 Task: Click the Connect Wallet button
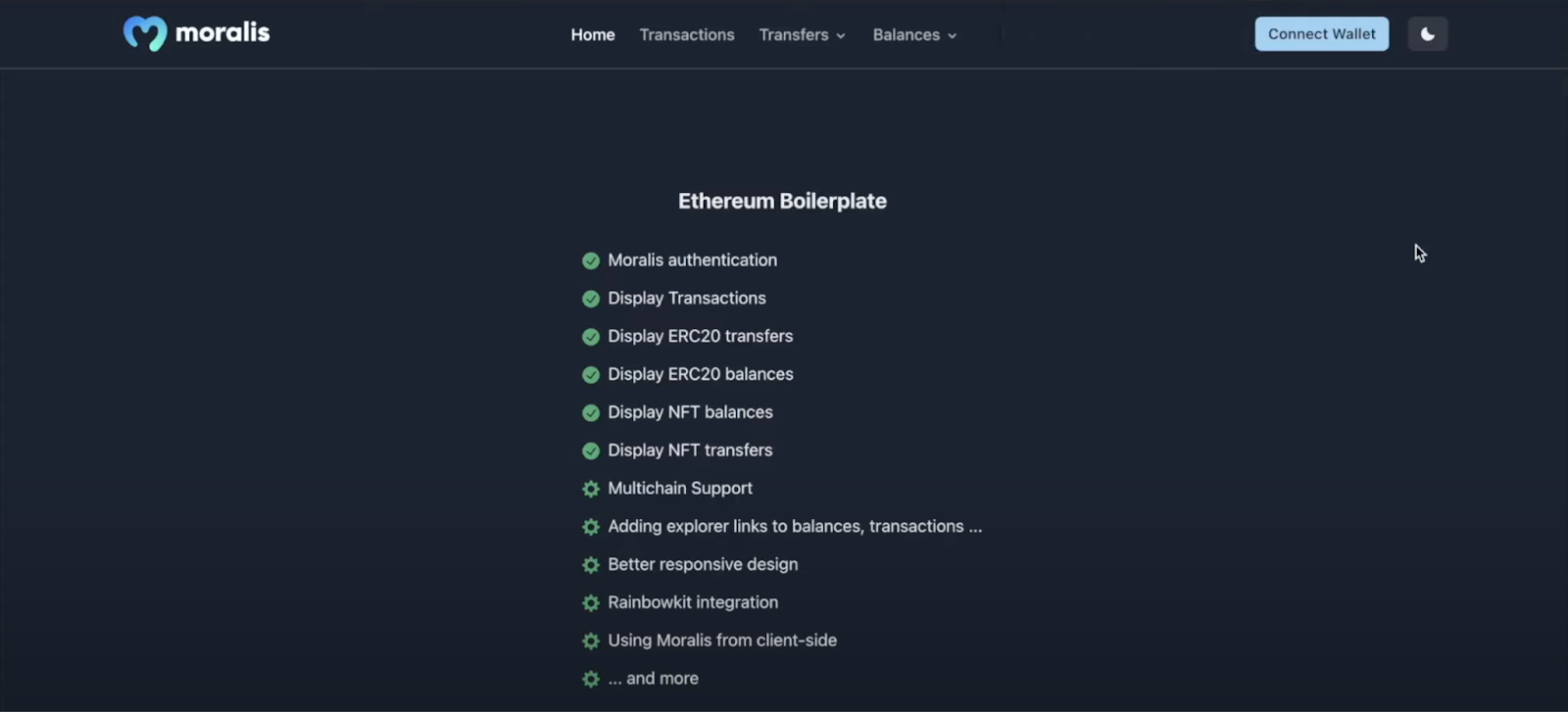1322,34
